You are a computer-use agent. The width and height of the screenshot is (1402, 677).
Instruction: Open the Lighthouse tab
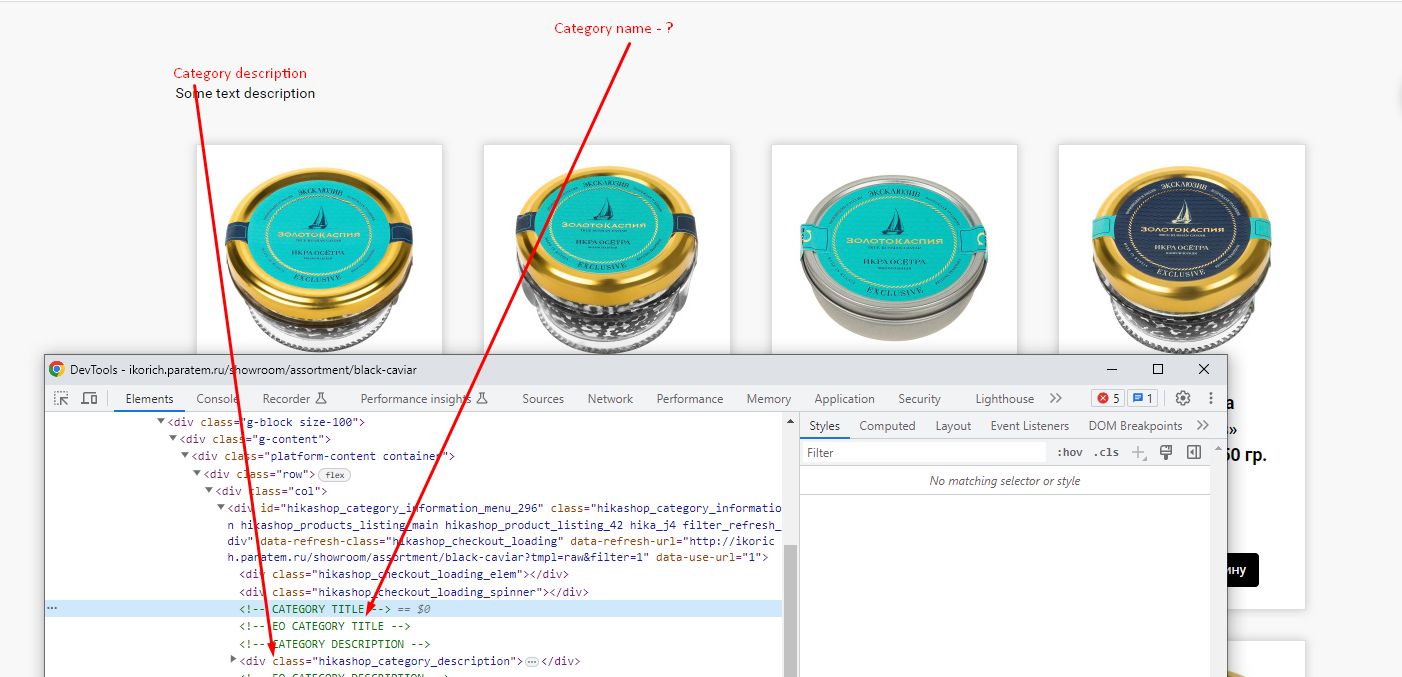(1004, 398)
